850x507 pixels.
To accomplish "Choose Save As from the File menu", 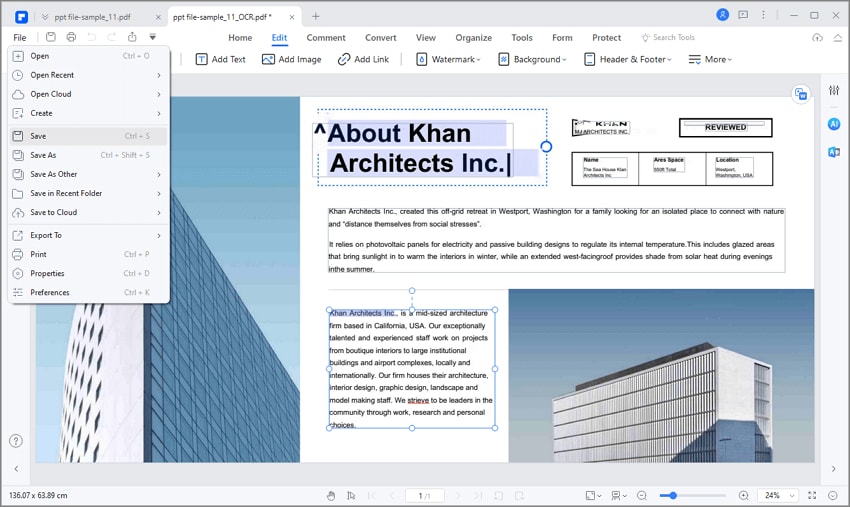I will 89,155.
